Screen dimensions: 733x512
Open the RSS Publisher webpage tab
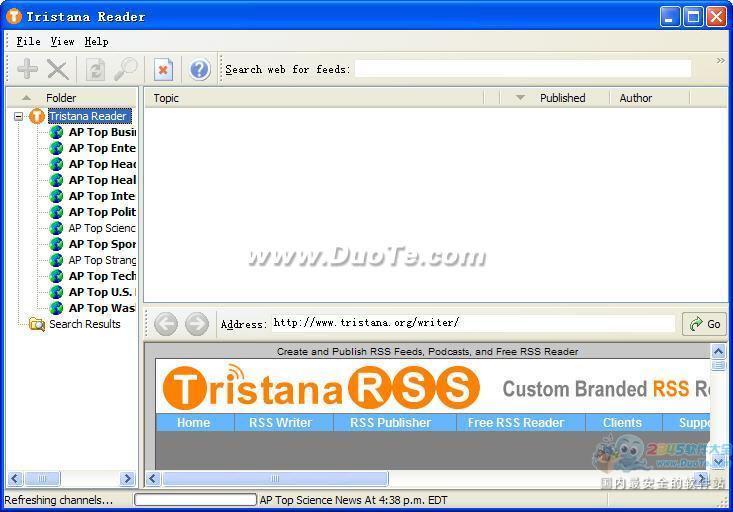(x=390, y=423)
